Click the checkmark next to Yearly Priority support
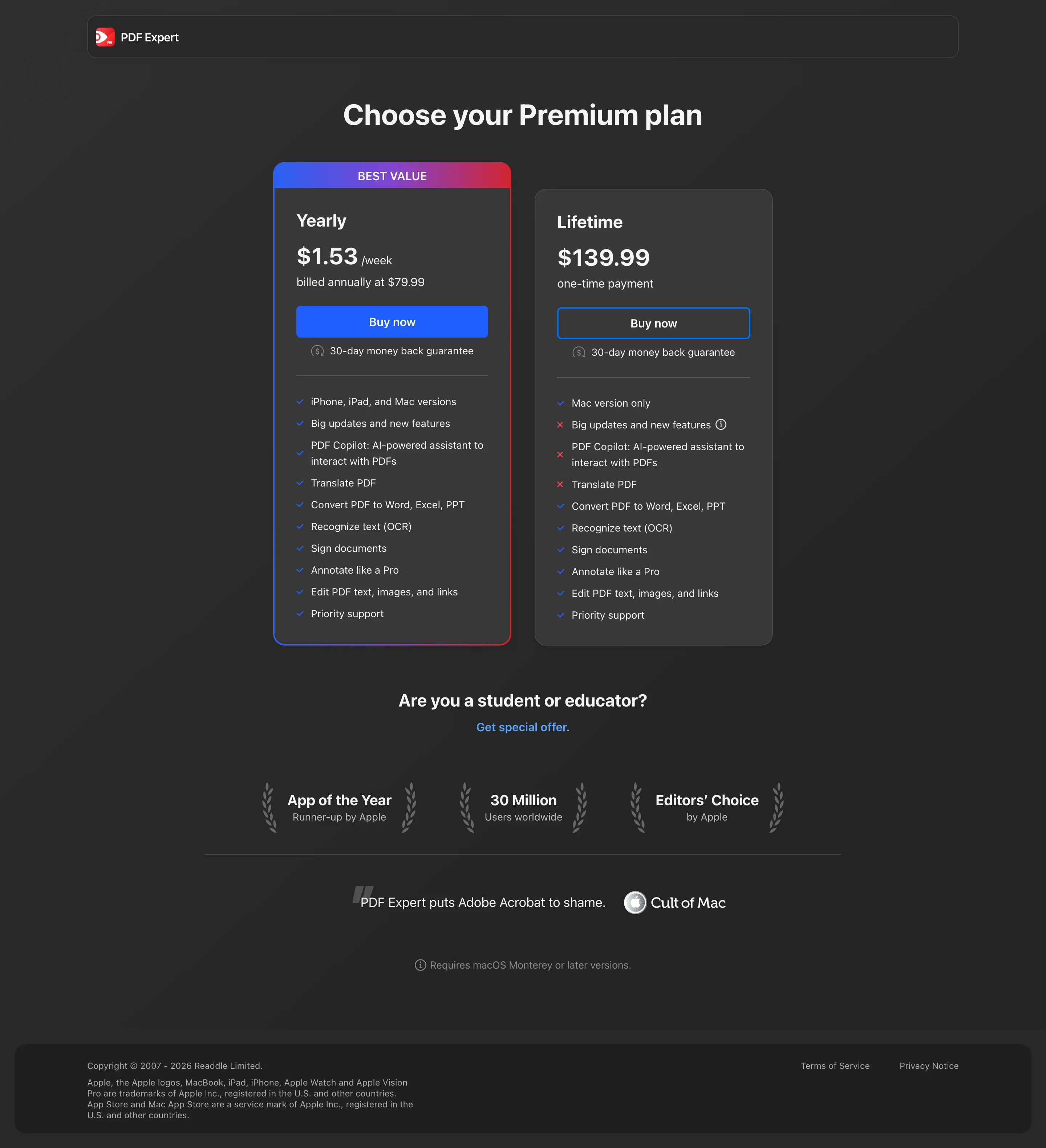1046x1148 pixels. [x=300, y=613]
